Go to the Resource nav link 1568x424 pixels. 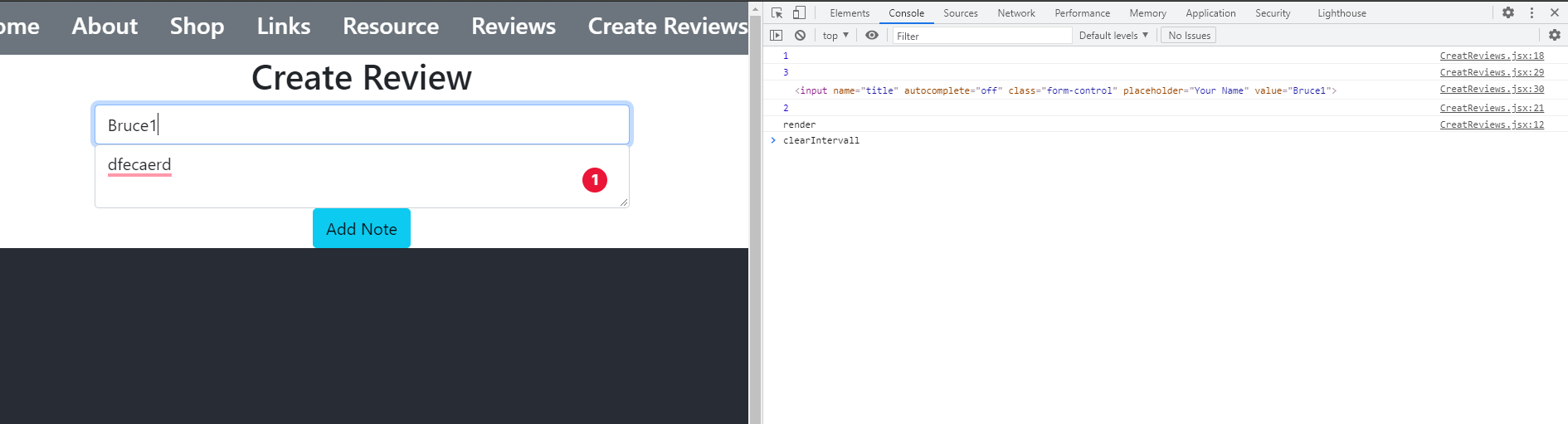[x=391, y=26]
